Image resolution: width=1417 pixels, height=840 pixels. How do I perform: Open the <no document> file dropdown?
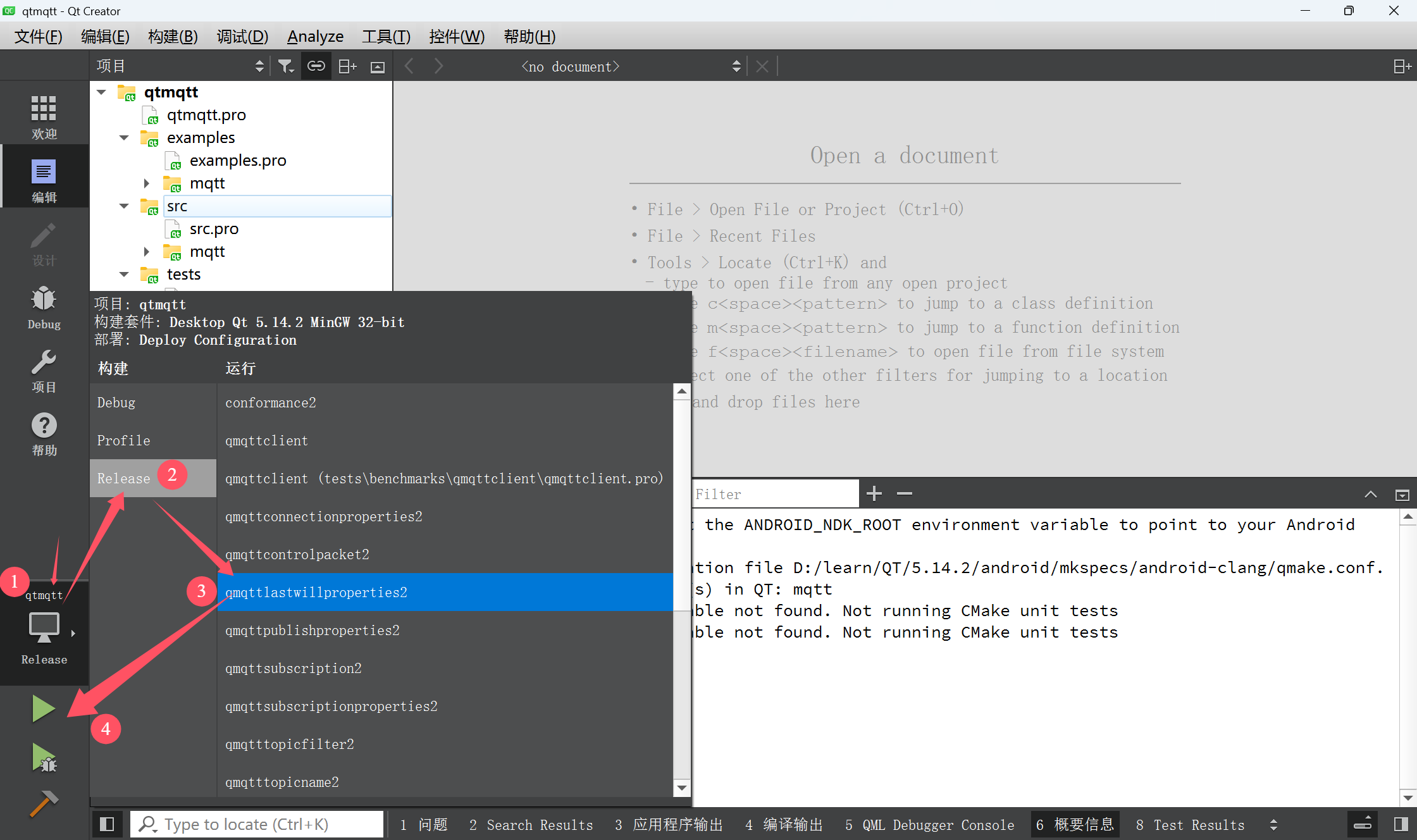click(x=631, y=66)
